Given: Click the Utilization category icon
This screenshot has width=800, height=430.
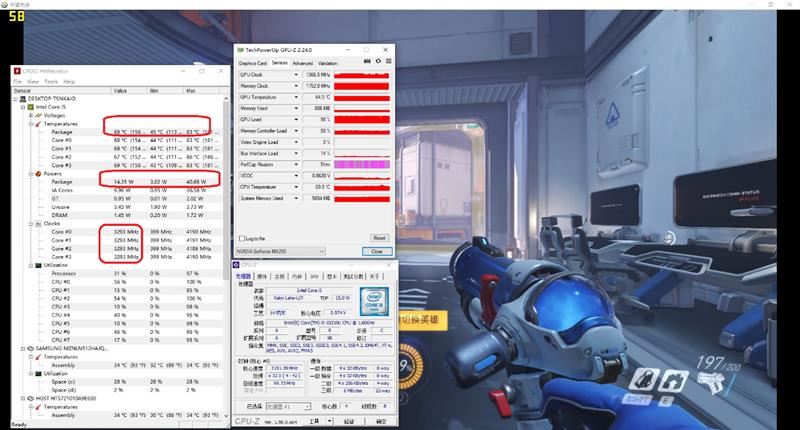Looking at the screenshot, I should click(x=38, y=265).
